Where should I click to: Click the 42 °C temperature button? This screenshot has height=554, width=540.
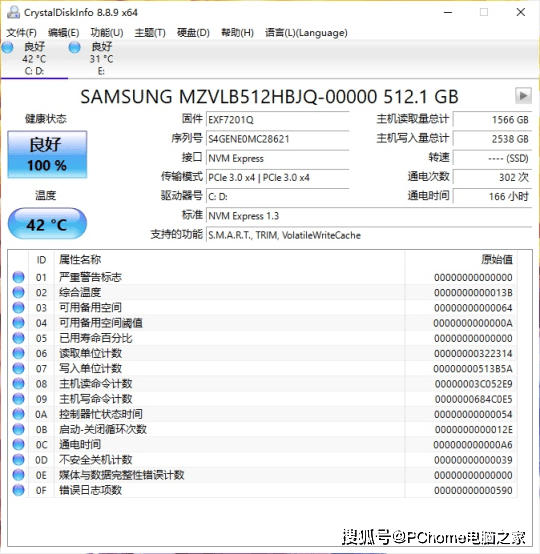[47, 224]
